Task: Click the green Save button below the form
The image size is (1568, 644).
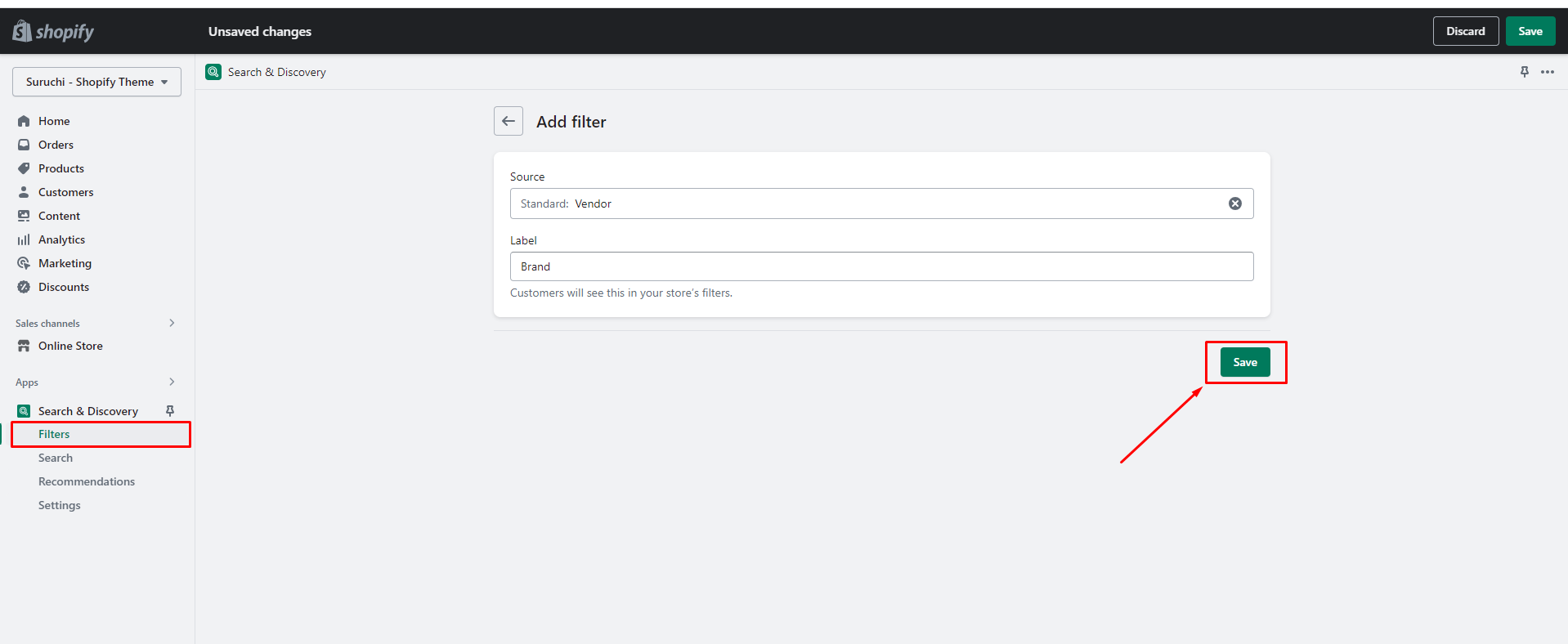Action: (x=1244, y=362)
